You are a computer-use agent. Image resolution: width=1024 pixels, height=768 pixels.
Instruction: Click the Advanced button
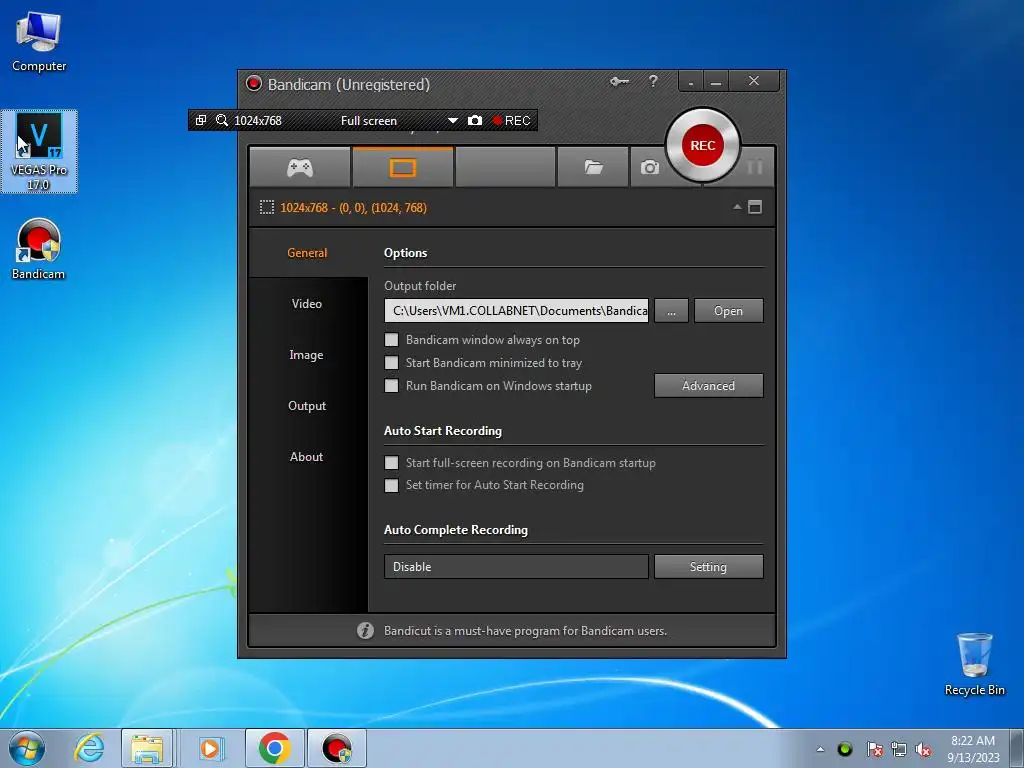point(709,385)
